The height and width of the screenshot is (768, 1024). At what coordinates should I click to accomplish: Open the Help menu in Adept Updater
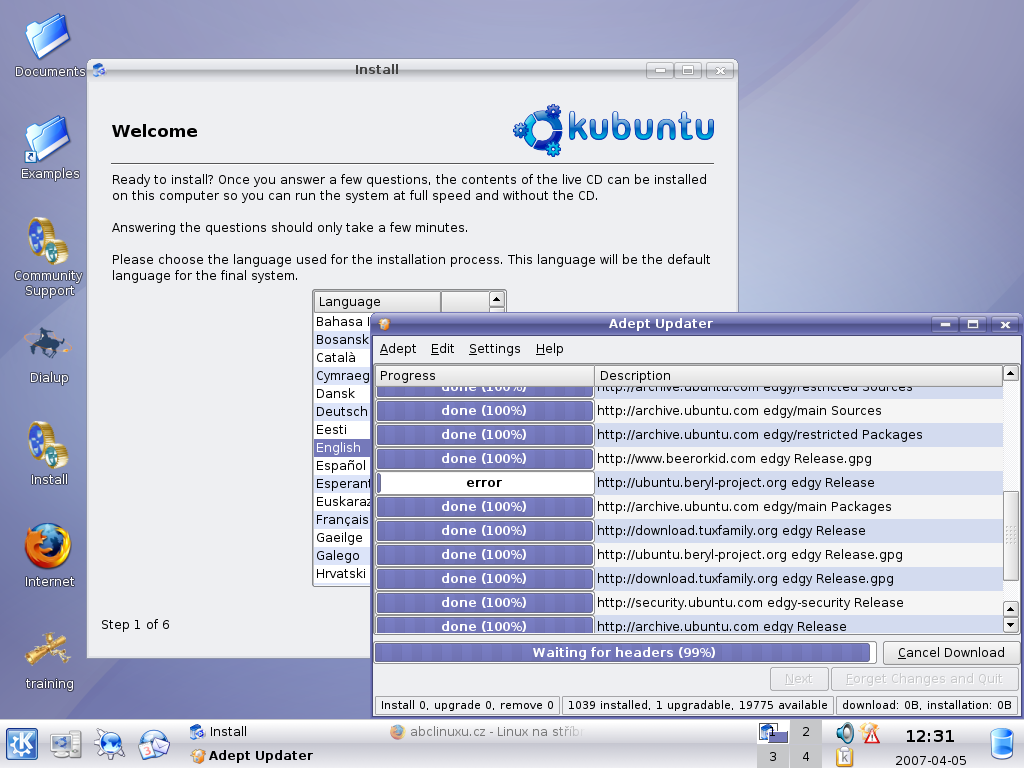(549, 349)
